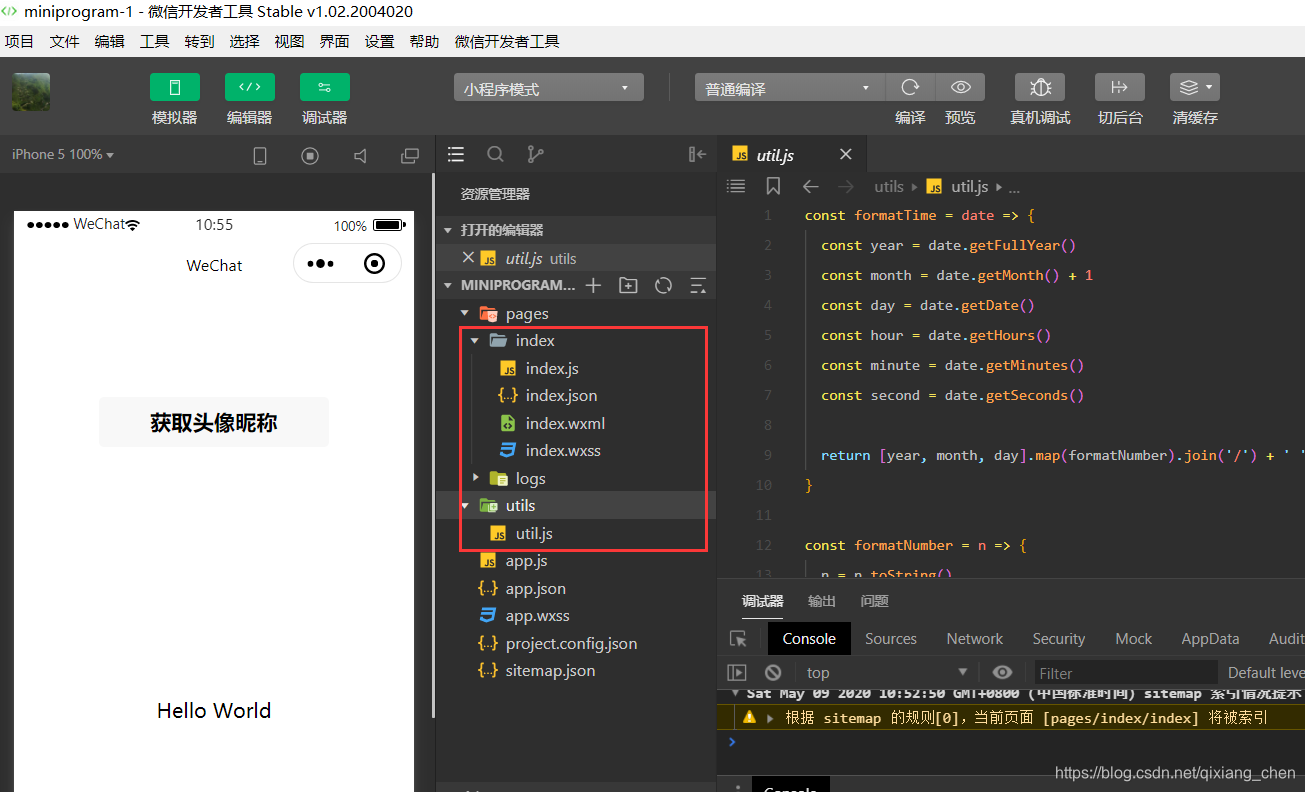1305x792 pixels.
Task: Click the navigate back arrow in editor
Action: [811, 186]
